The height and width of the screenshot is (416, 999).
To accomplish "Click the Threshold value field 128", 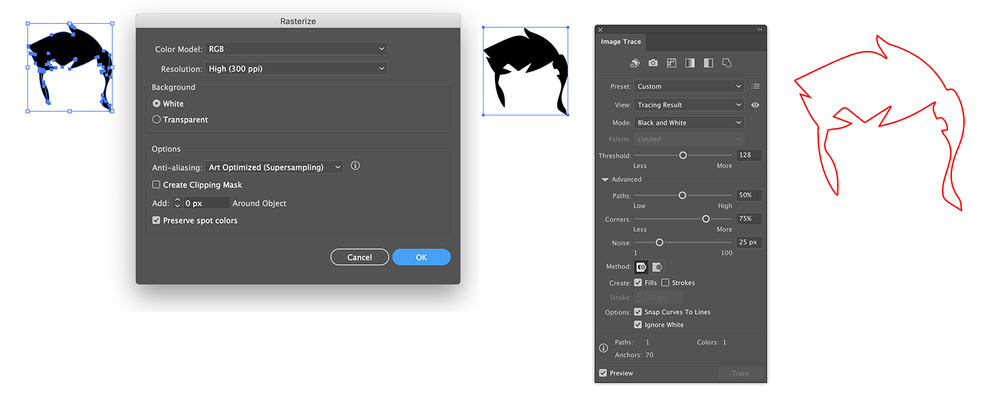I will pos(749,155).
